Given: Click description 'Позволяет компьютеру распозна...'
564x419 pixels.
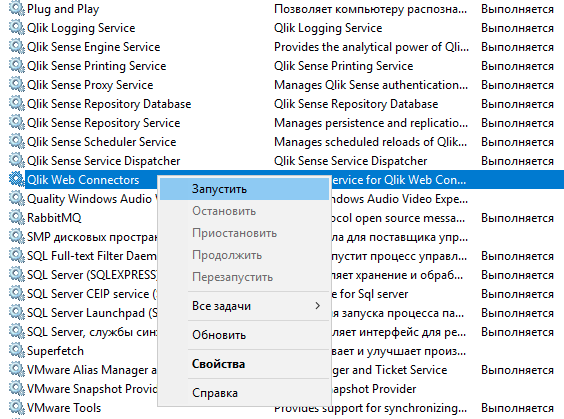Looking at the screenshot, I should pos(370,9).
